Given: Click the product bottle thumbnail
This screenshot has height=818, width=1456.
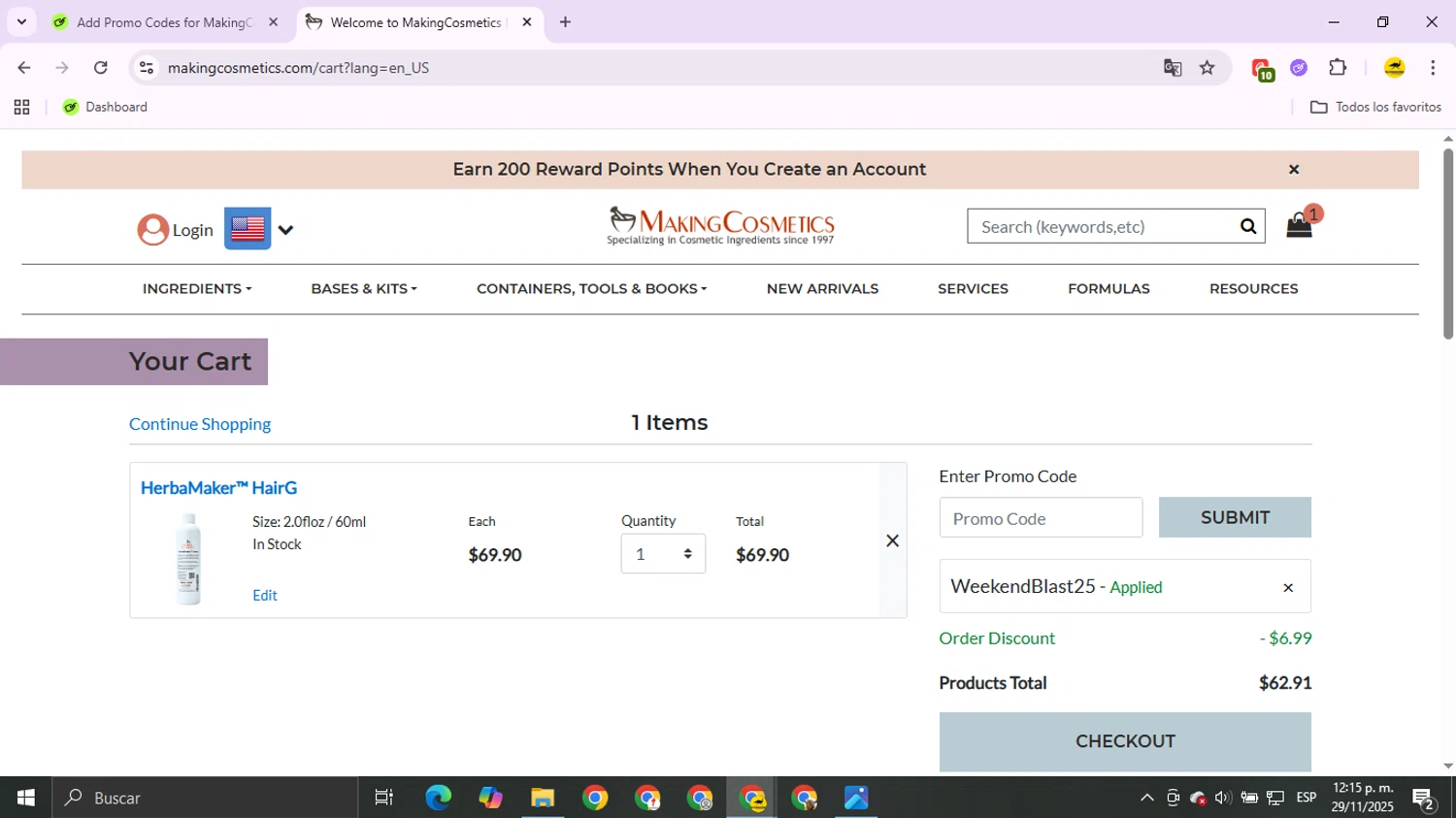Looking at the screenshot, I should 188,559.
